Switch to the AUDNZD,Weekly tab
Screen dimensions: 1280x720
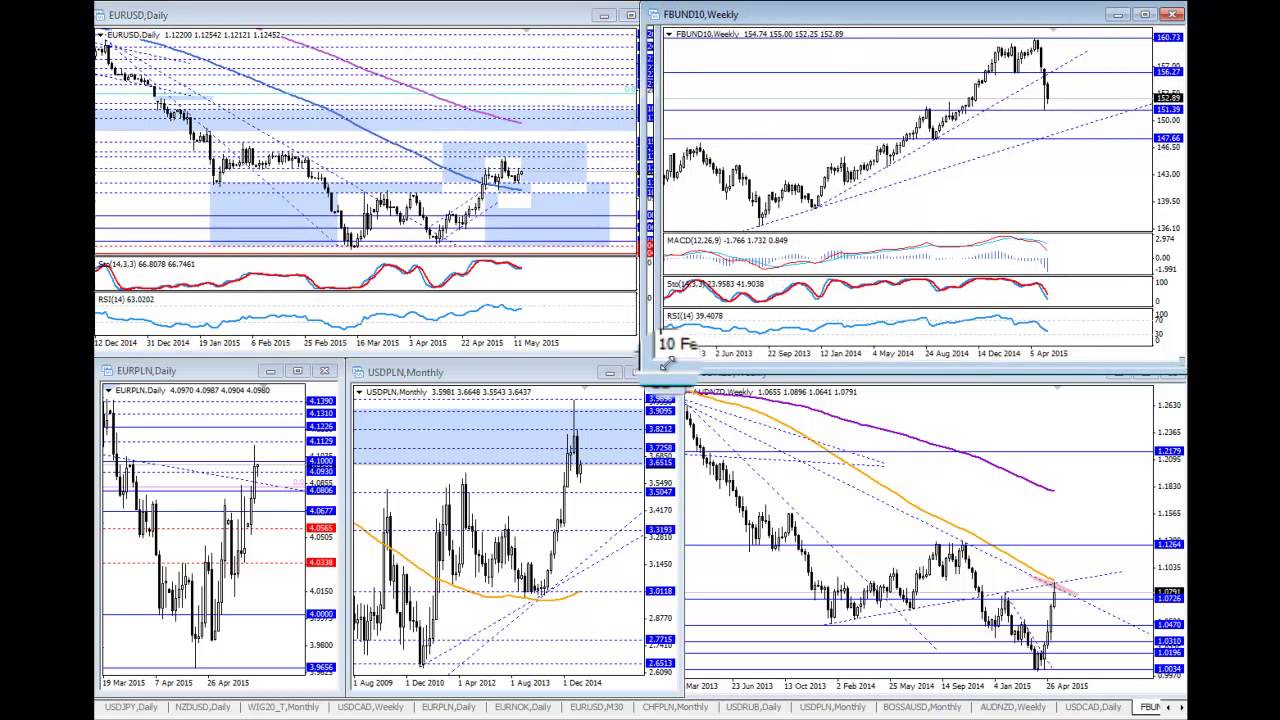point(1013,707)
